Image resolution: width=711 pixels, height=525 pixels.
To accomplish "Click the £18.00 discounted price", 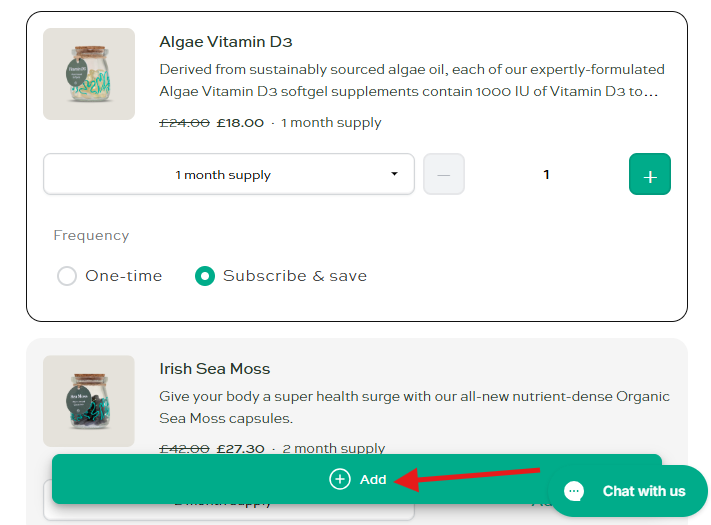I will [x=240, y=123].
